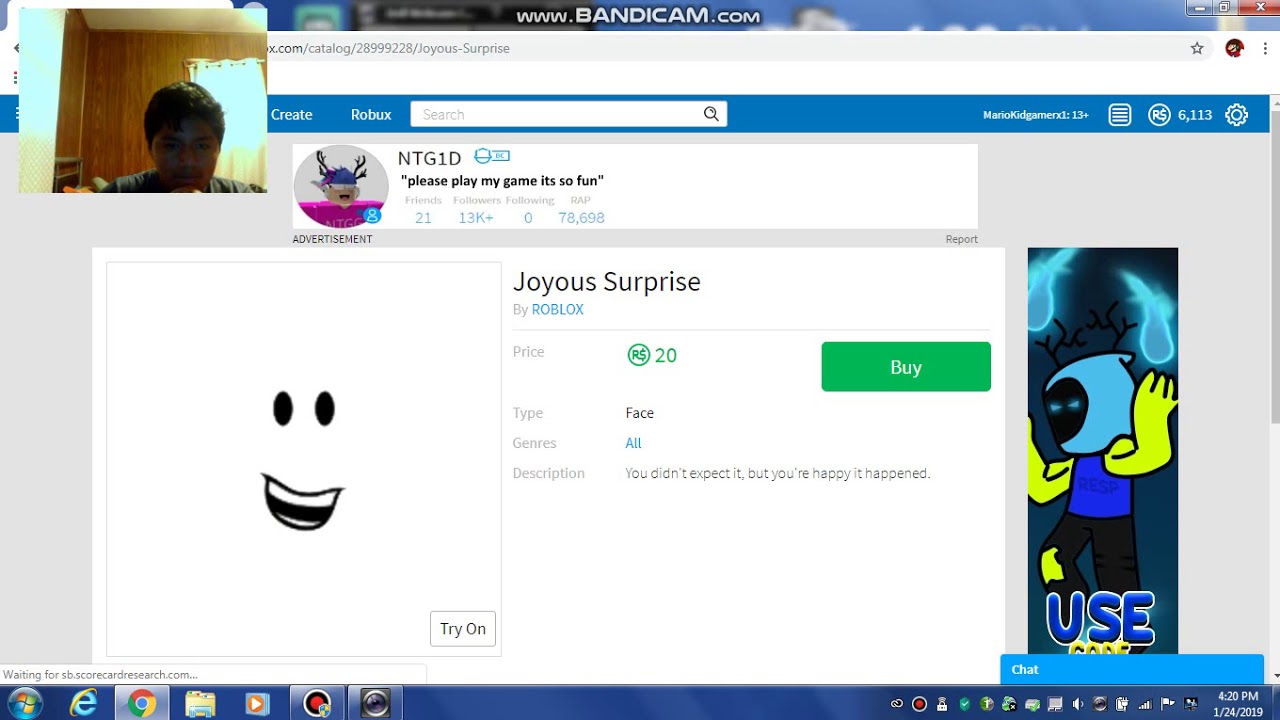Click the MarioKidgamerx1 username in header
Screen dimensions: 1280x720
(1036, 115)
